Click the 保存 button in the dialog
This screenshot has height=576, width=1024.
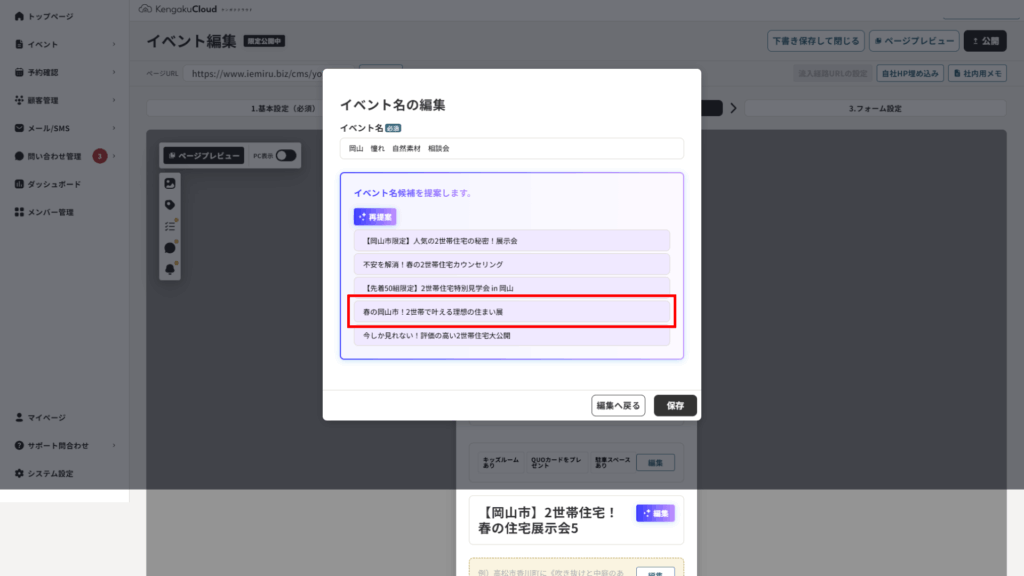pos(675,406)
